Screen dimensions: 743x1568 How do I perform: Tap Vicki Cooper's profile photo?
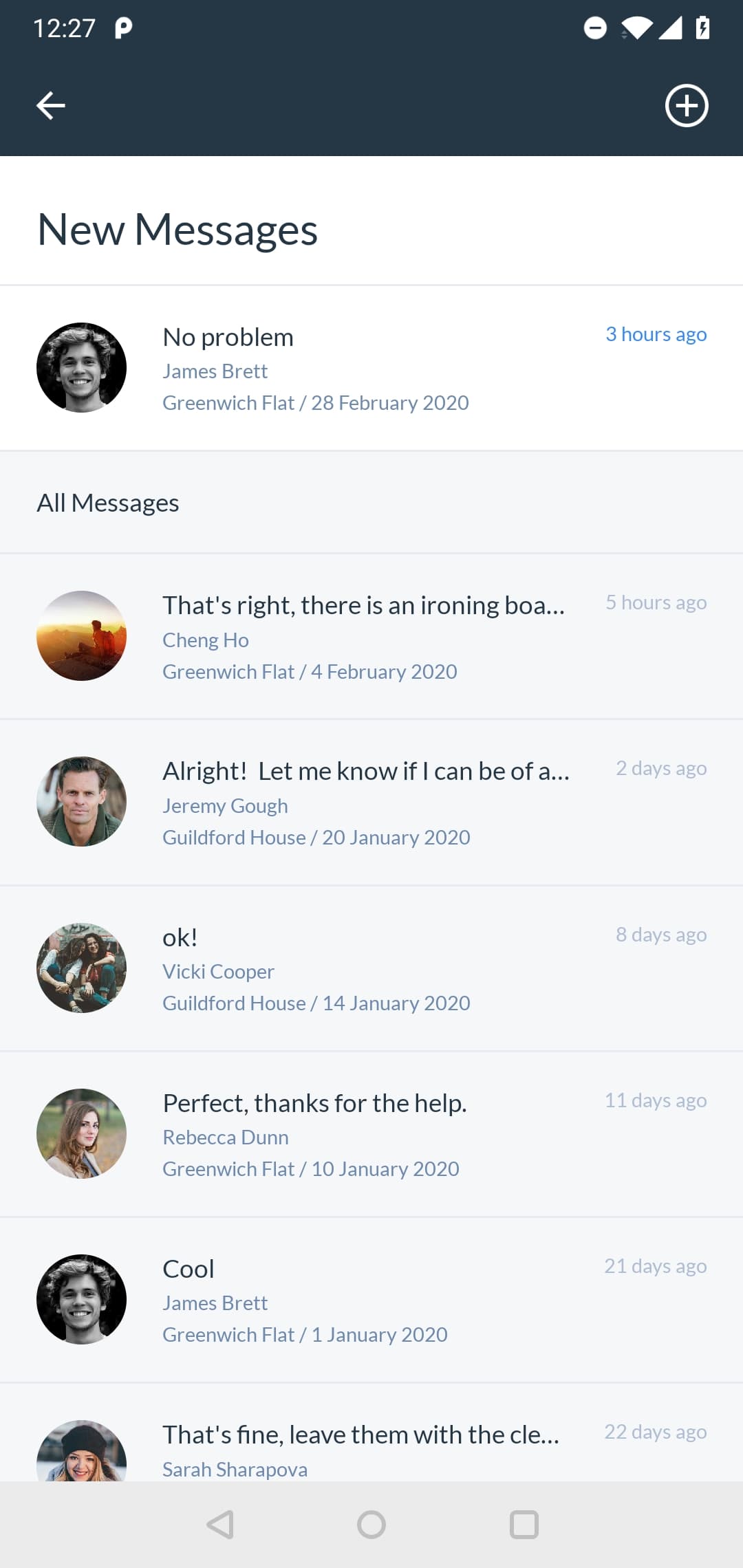tap(81, 968)
